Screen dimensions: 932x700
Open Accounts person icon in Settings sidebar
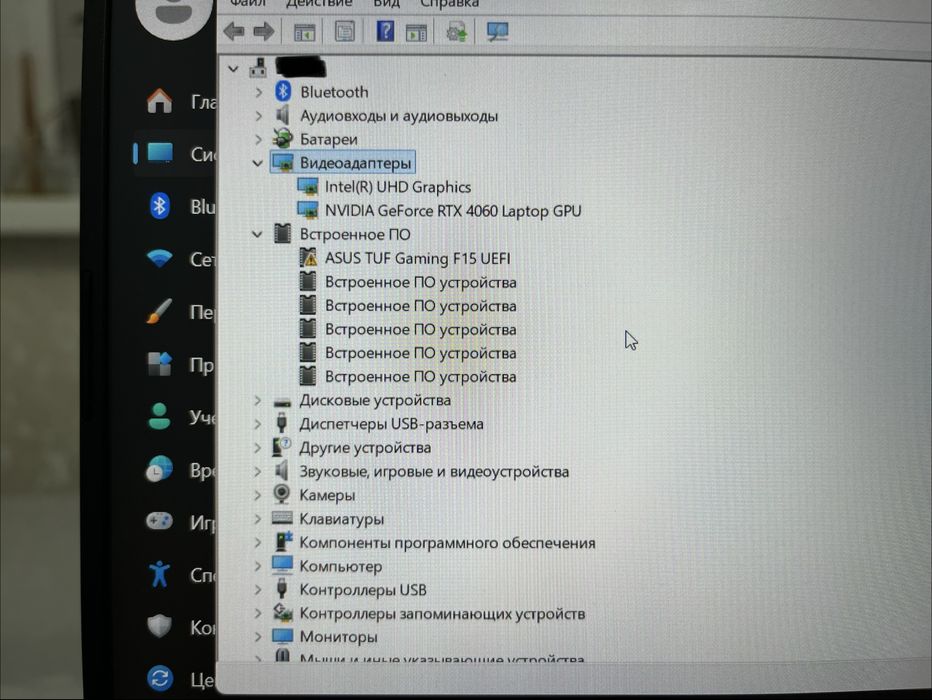[x=159, y=416]
